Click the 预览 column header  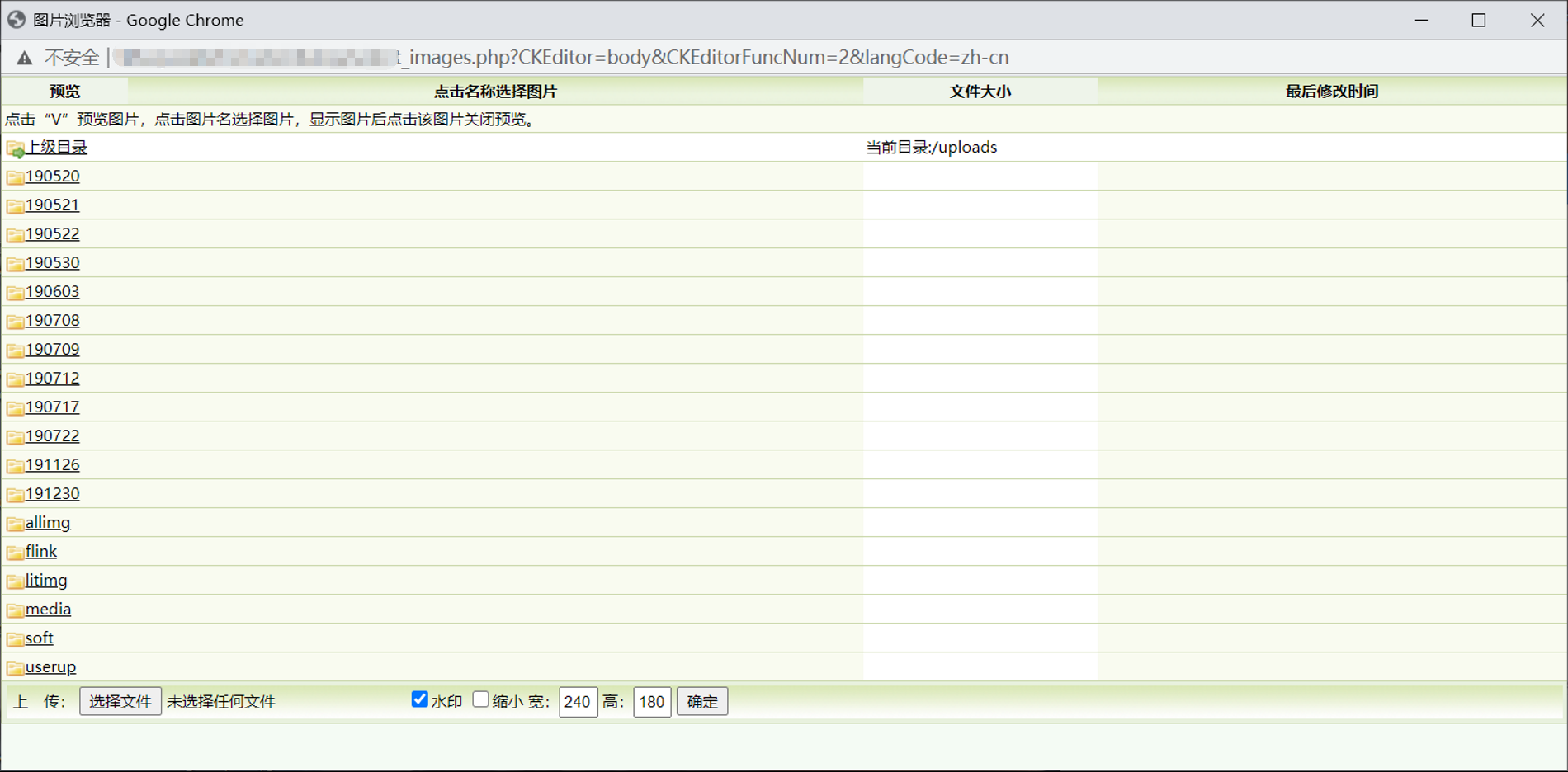click(65, 92)
